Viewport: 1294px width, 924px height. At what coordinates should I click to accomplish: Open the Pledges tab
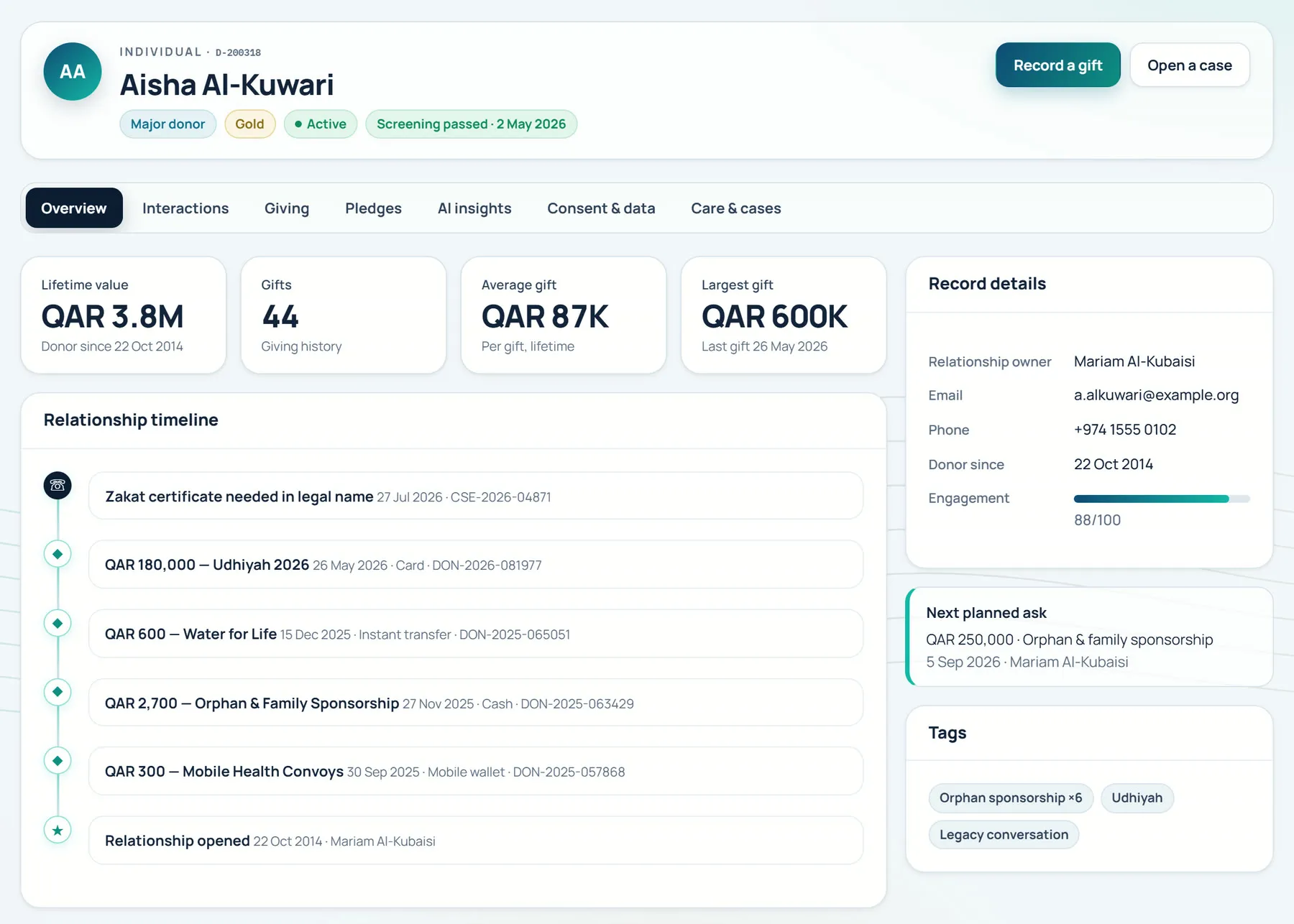(x=373, y=208)
